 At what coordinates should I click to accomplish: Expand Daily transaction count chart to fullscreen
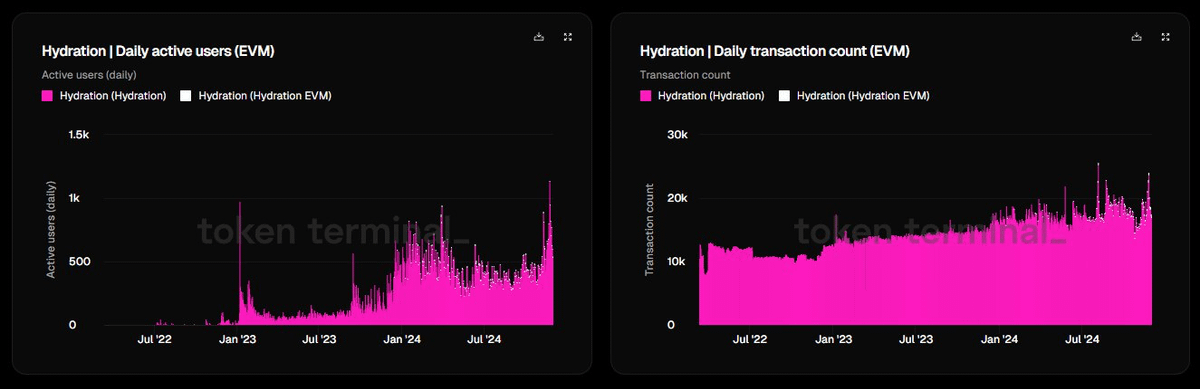pyautogui.click(x=1166, y=37)
